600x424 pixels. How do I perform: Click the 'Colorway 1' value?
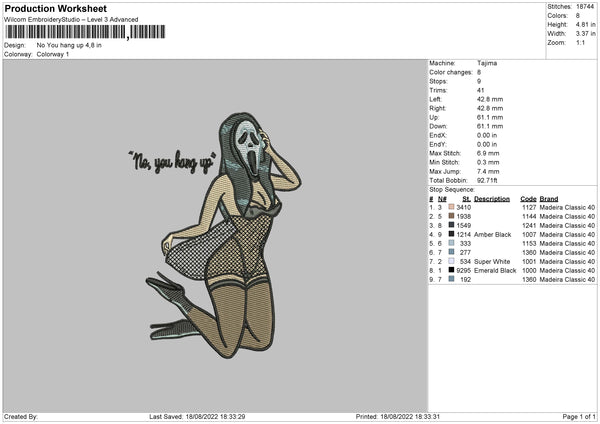click(53, 54)
